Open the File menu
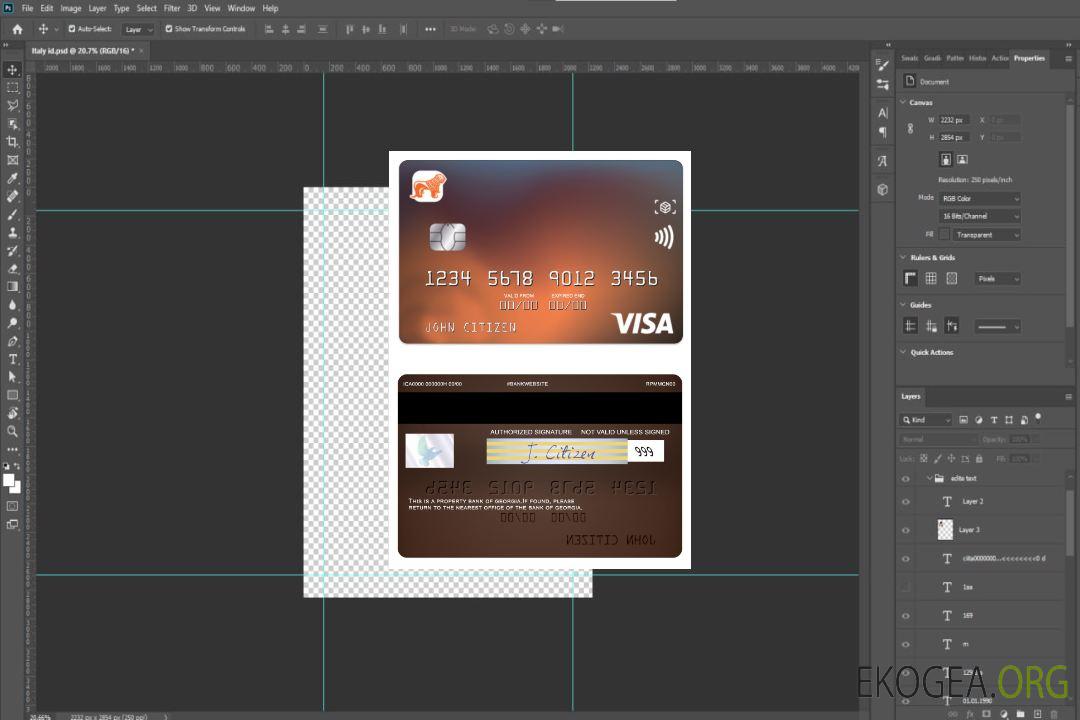 [28, 8]
